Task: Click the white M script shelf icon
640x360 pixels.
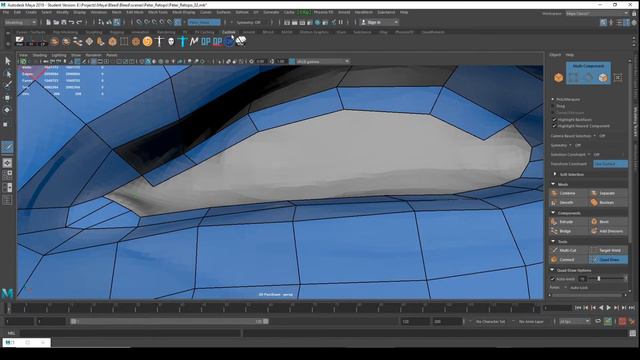Action: coord(194,41)
